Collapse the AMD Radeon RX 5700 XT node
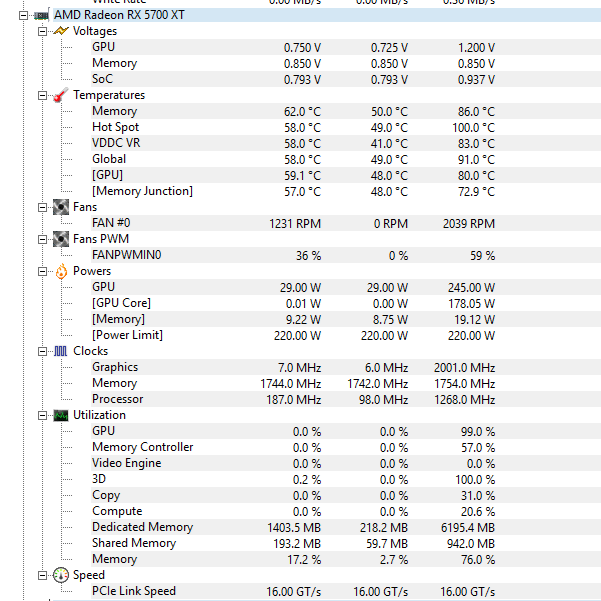The height and width of the screenshot is (601, 601). tap(23, 15)
